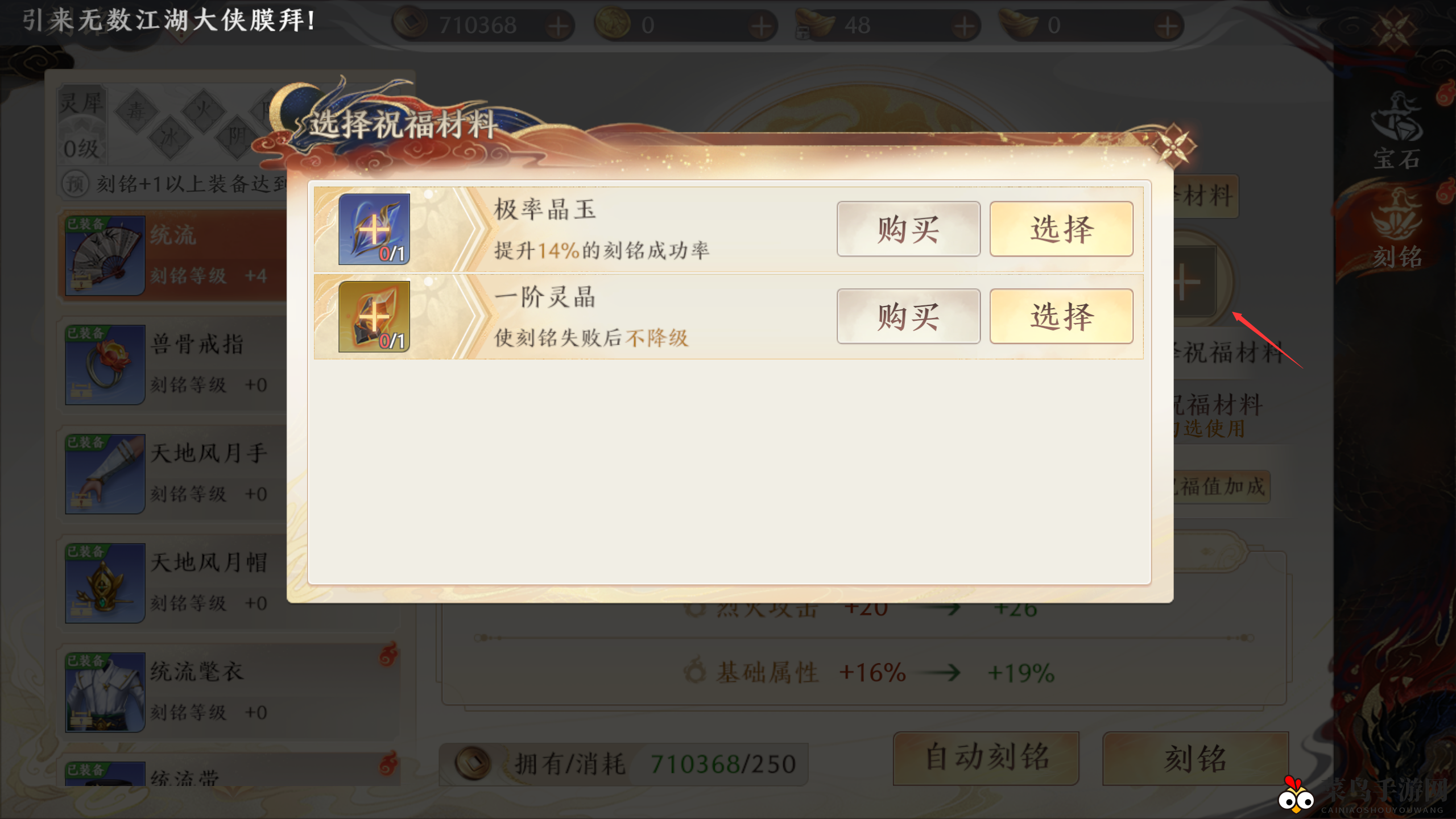Viewport: 1456px width, 819px height.
Task: Open the 宝石 tab in sidebar
Action: [x=1396, y=132]
